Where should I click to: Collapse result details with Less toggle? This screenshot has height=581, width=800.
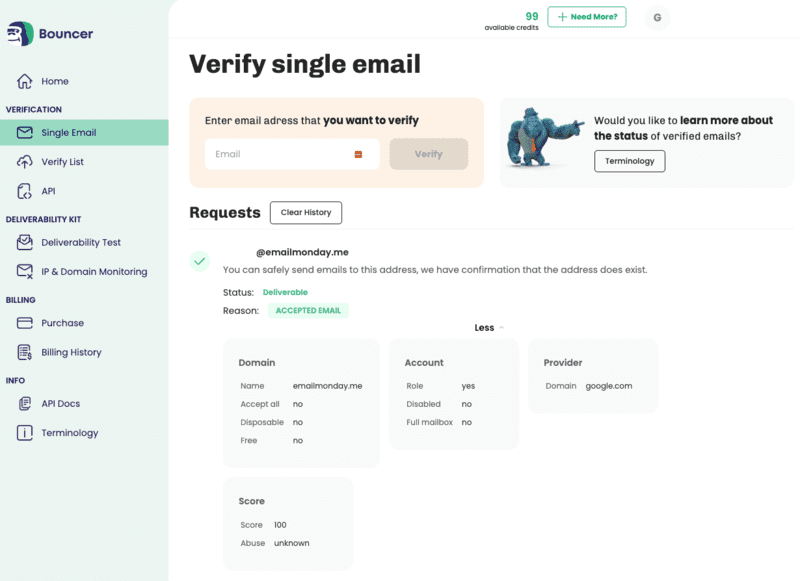pyautogui.click(x=488, y=328)
